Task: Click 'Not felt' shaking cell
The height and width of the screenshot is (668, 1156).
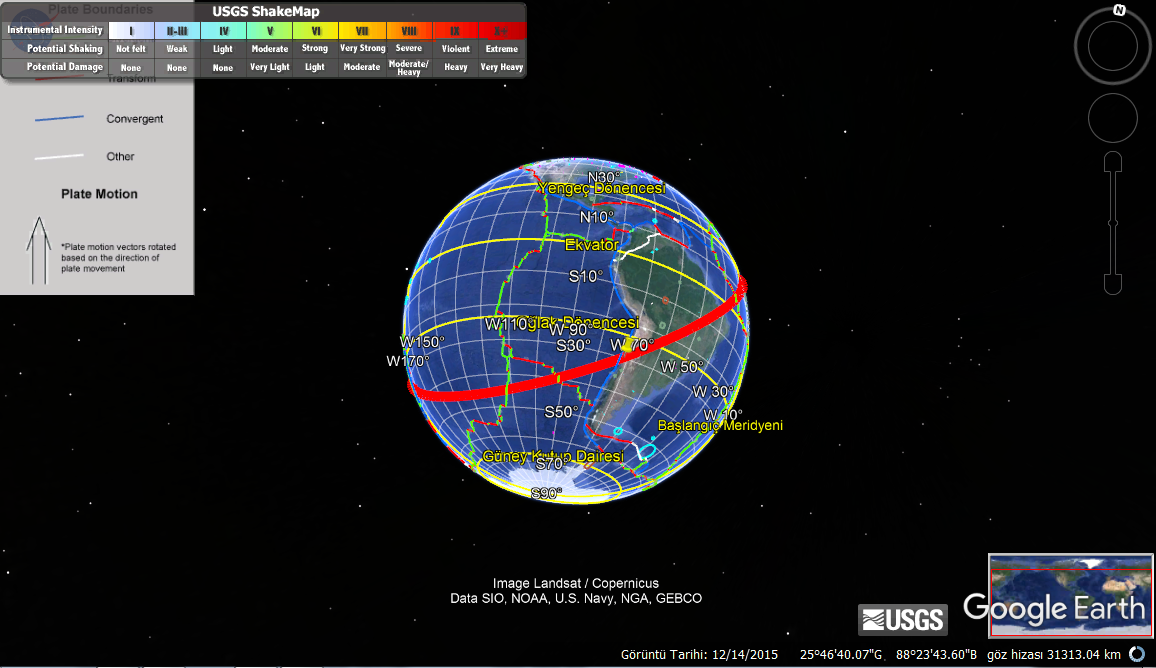Action: pyautogui.click(x=130, y=49)
